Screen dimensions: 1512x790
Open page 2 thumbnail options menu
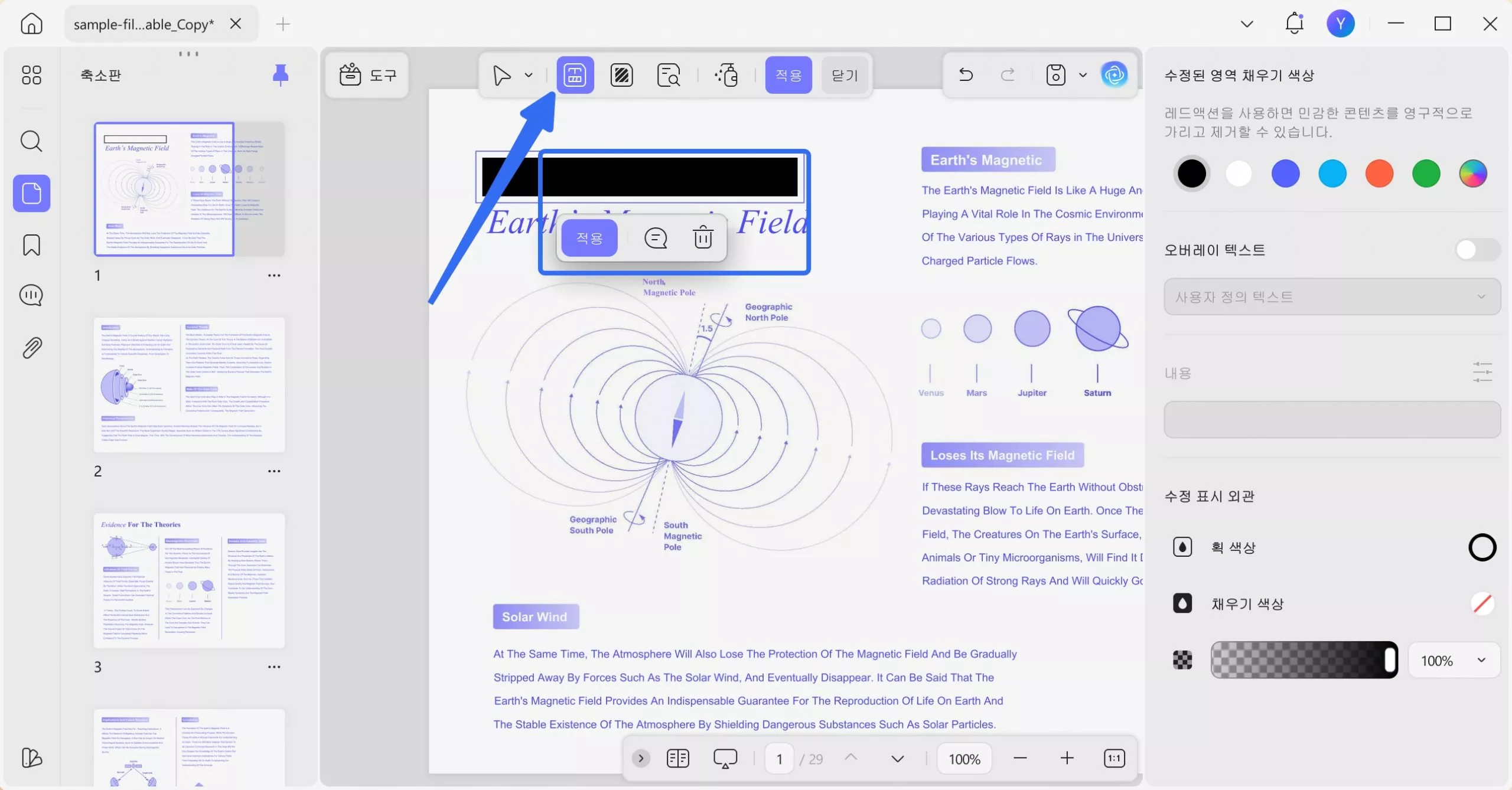pyautogui.click(x=274, y=471)
